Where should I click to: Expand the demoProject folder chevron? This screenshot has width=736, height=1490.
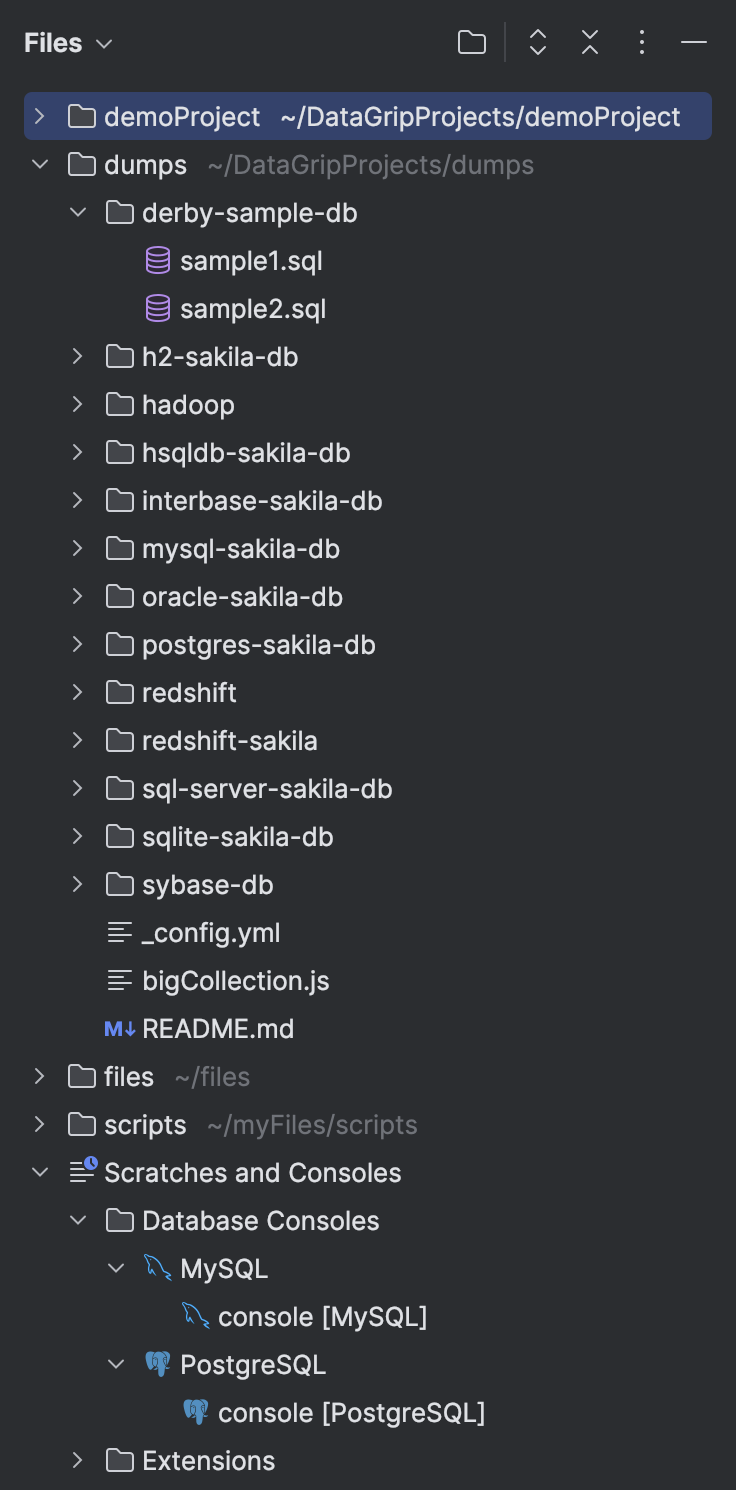tap(39, 117)
